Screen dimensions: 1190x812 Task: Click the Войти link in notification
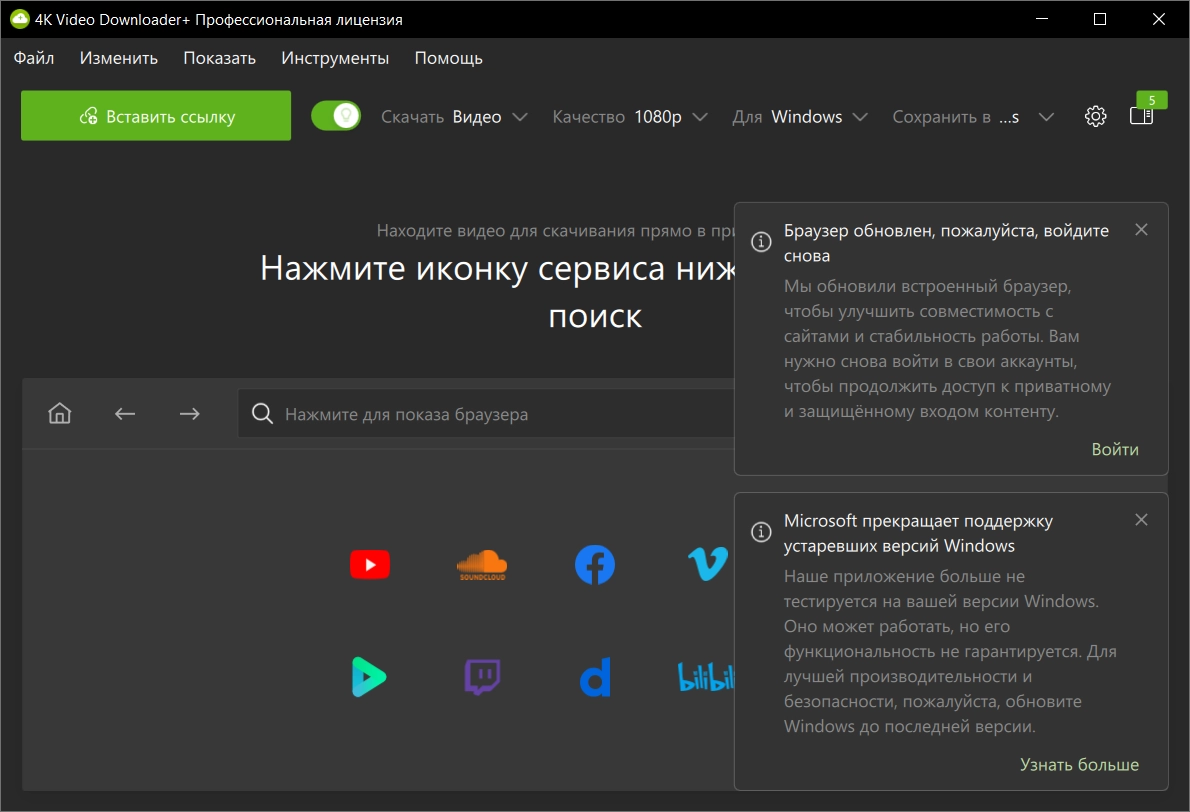1115,449
